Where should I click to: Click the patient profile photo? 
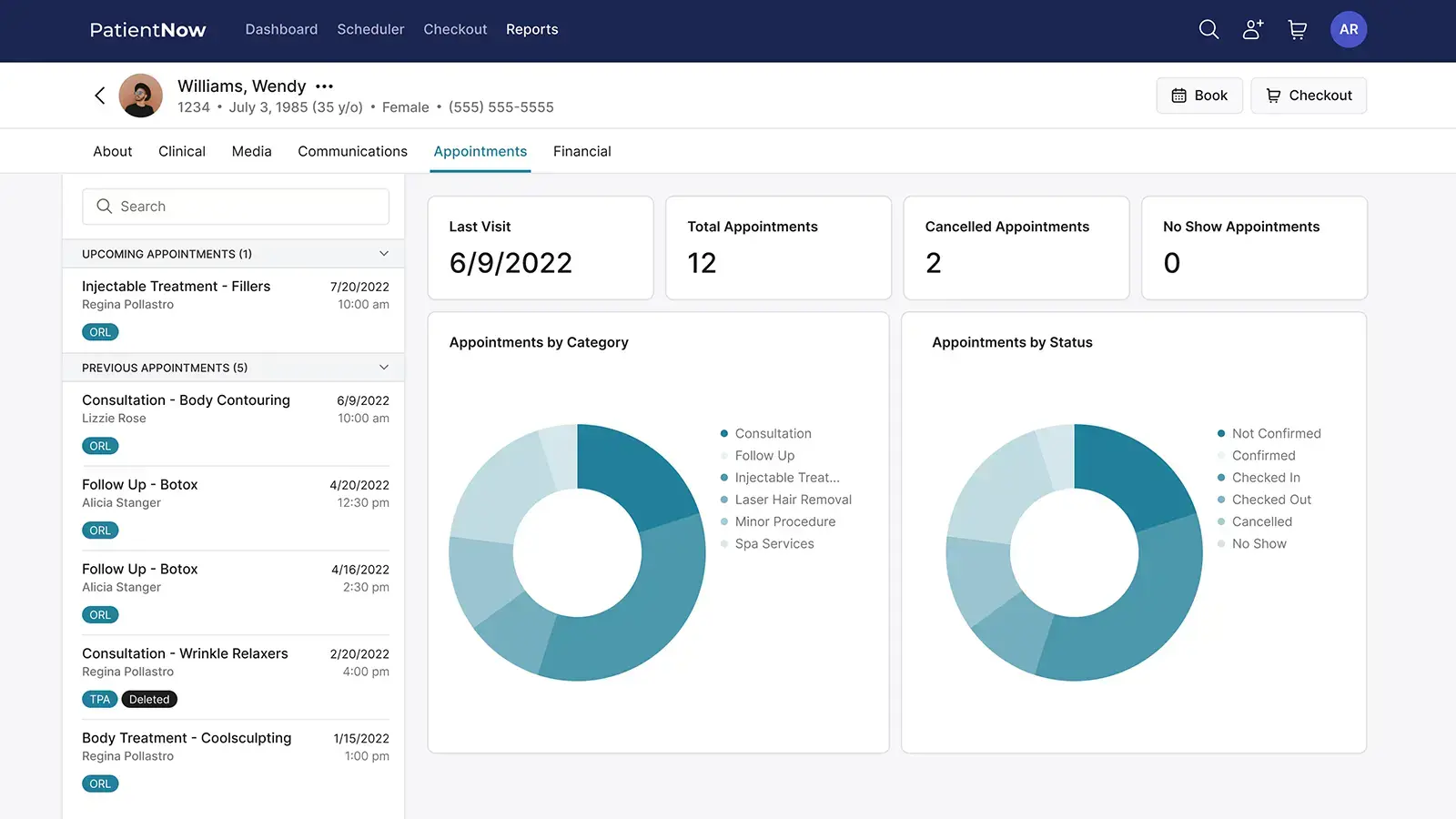click(141, 96)
